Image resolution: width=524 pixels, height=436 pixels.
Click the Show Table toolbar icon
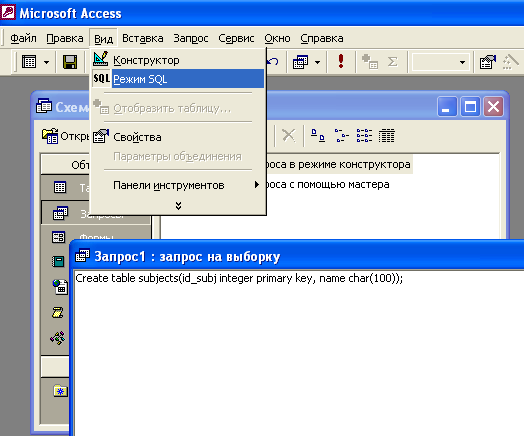click(x=370, y=62)
